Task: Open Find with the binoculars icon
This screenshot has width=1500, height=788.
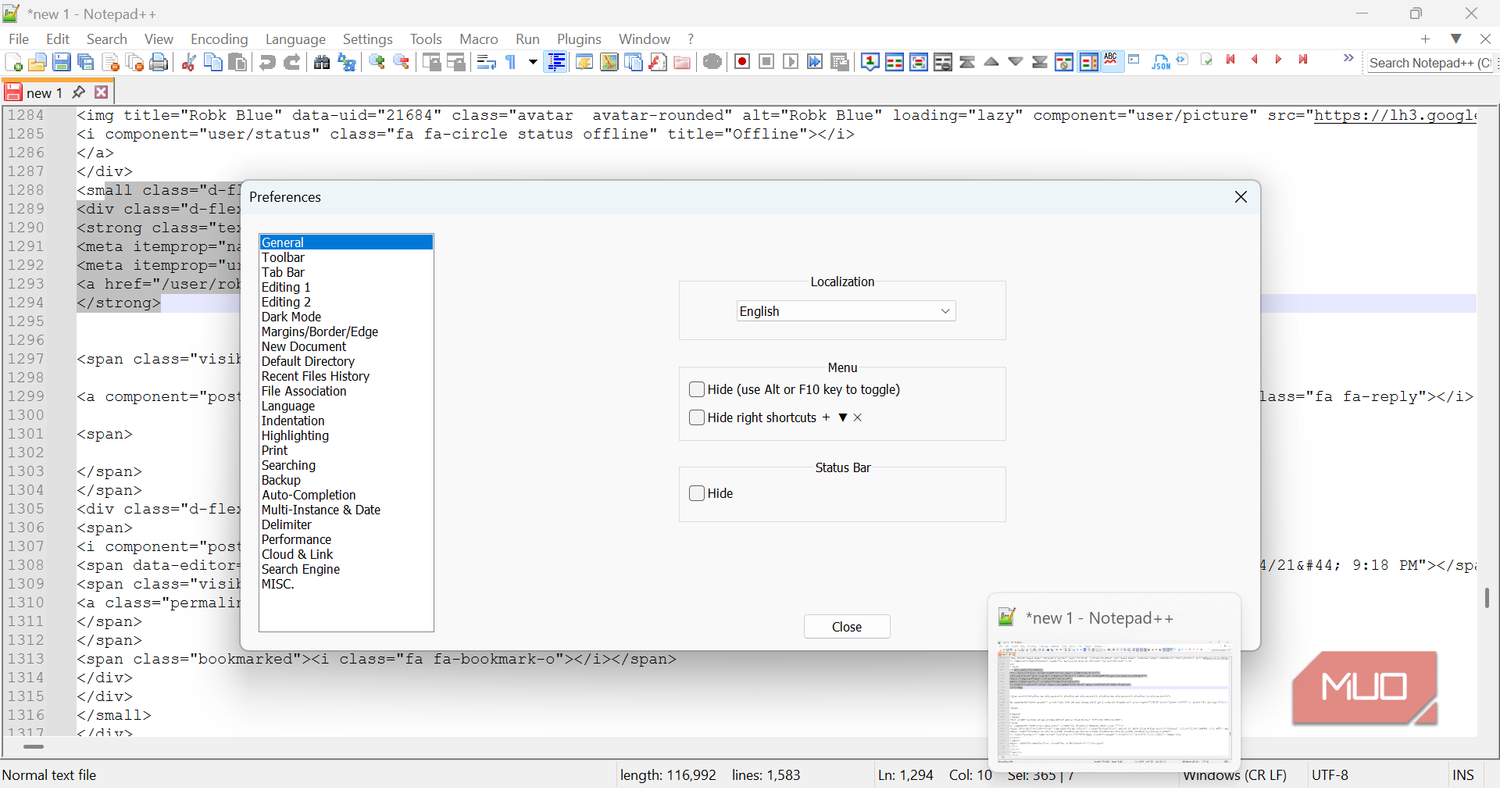Action: tap(322, 62)
